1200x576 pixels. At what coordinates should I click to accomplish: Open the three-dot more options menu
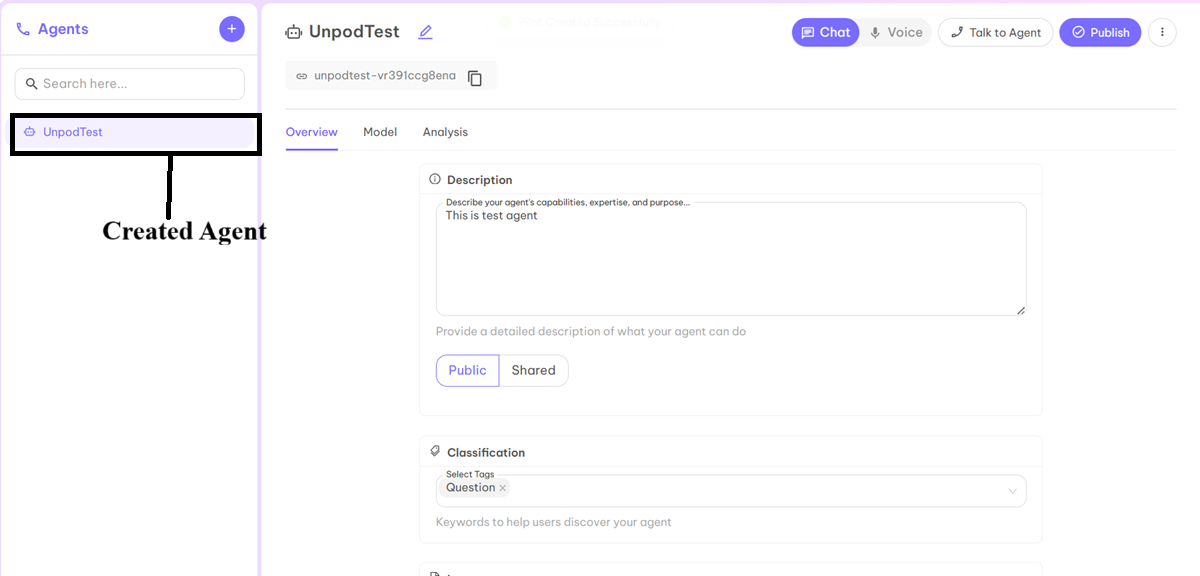point(1162,32)
